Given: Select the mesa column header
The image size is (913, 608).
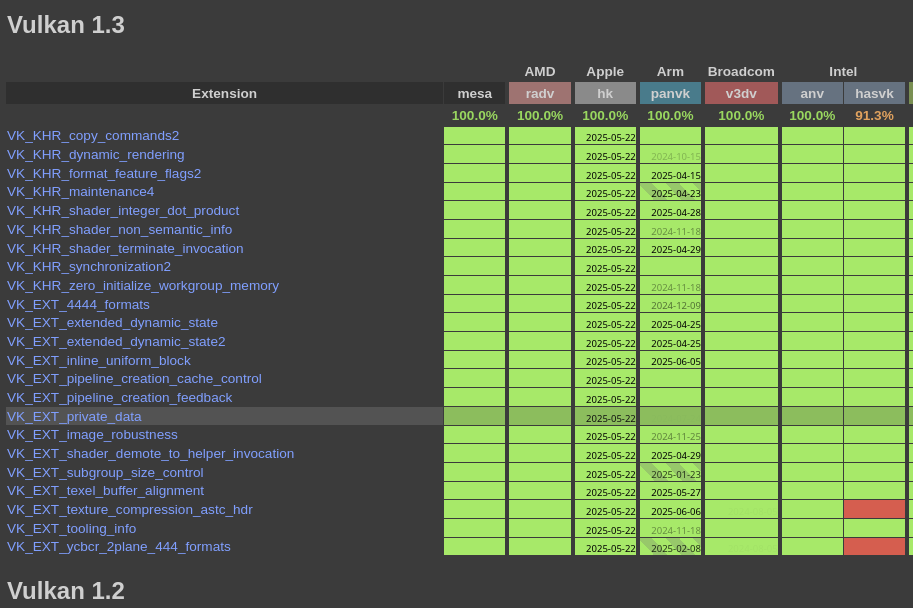Looking at the screenshot, I should pyautogui.click(x=475, y=93).
